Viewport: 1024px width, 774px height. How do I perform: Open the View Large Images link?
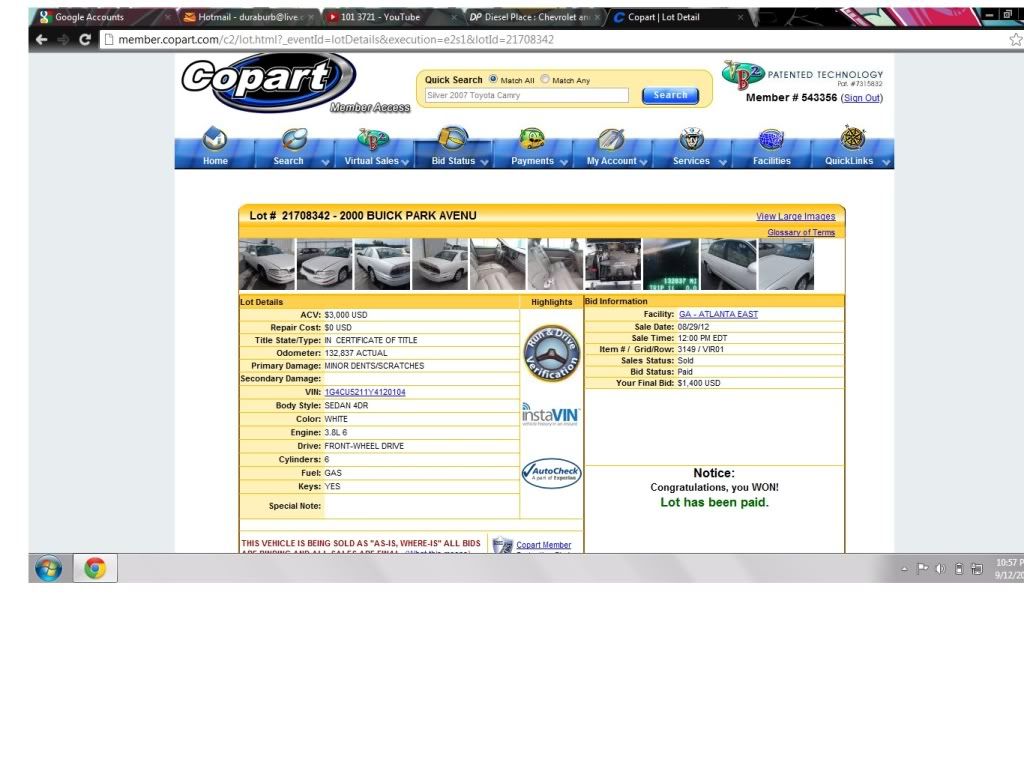coord(795,216)
